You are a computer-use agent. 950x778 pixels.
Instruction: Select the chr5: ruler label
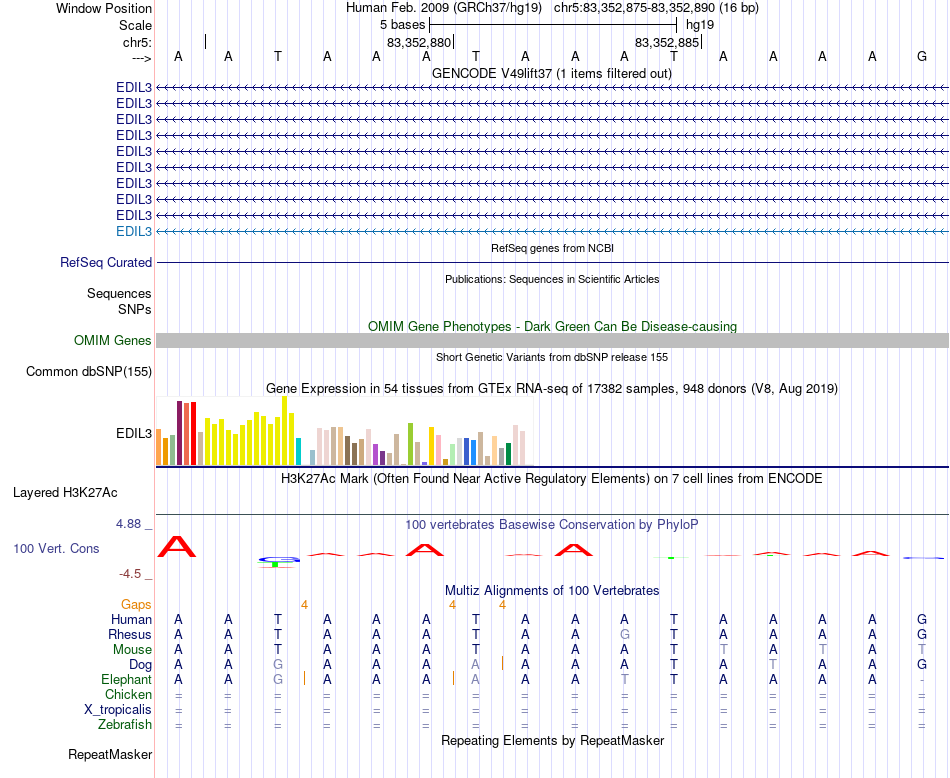coord(137,42)
